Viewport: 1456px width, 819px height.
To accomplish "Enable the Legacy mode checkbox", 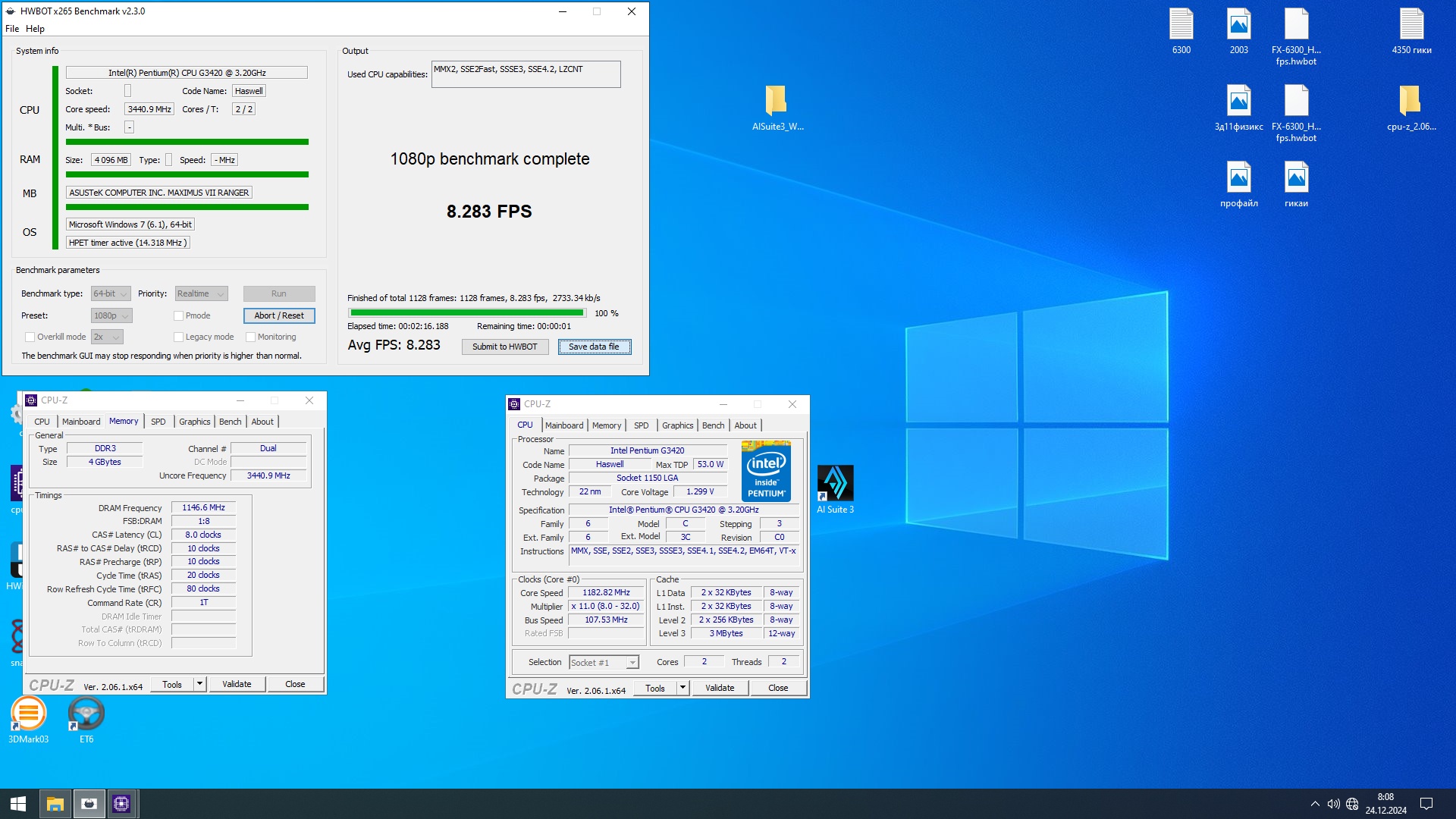I will point(178,337).
